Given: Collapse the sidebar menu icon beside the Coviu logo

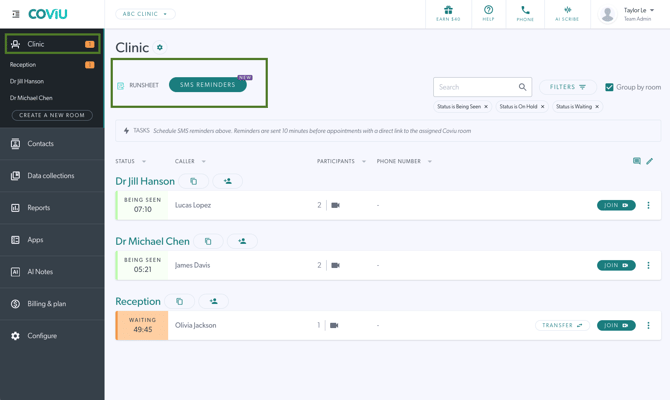Looking at the screenshot, I should [x=16, y=14].
